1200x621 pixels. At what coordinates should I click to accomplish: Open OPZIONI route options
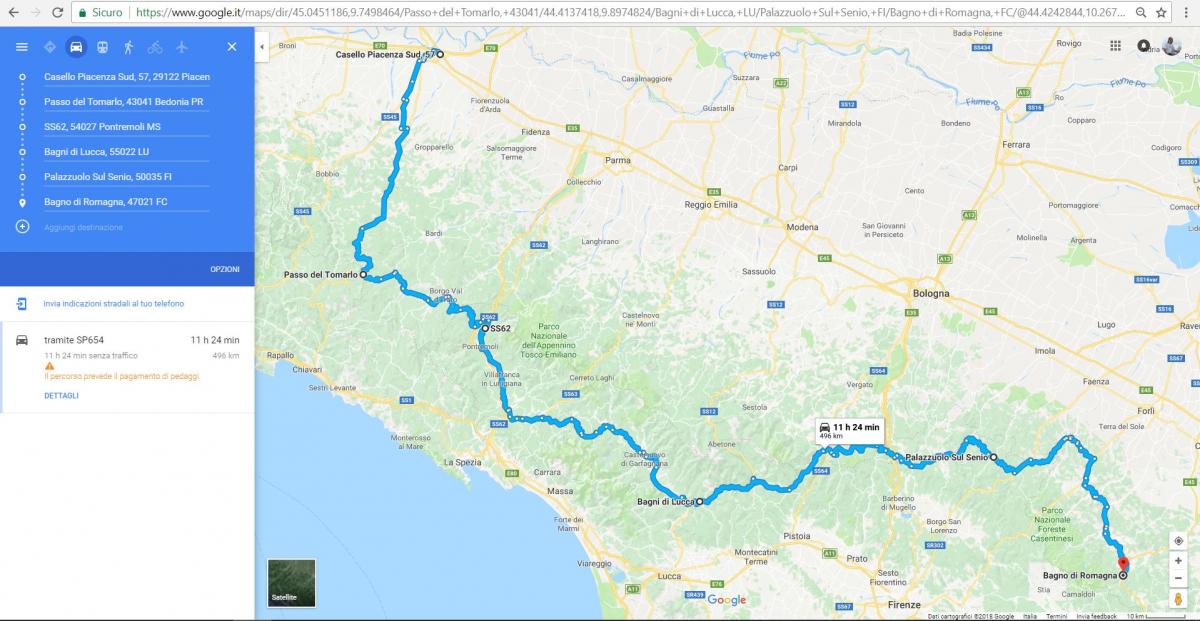coord(225,269)
